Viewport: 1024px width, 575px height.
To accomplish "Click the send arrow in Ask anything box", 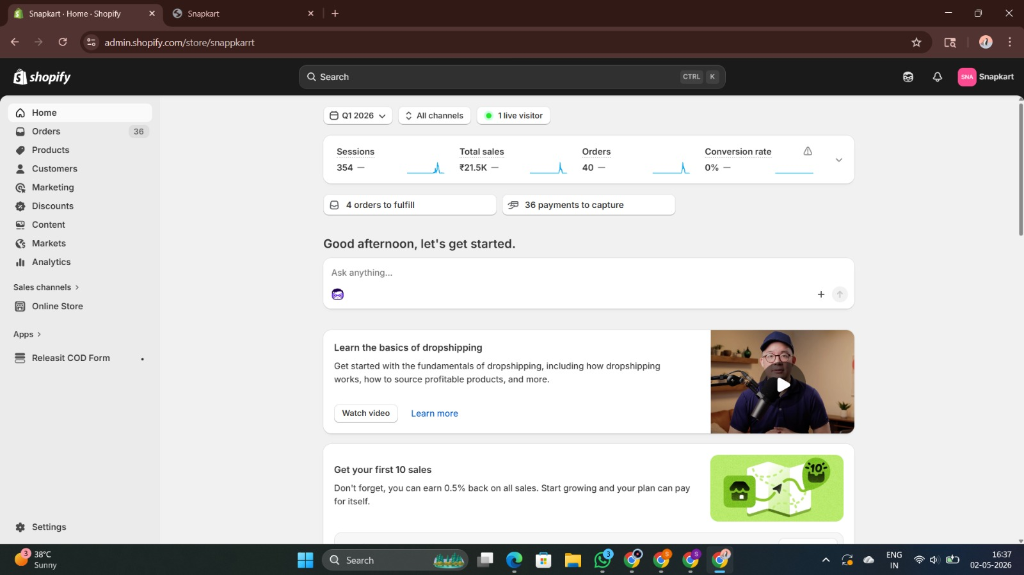I will coord(840,294).
